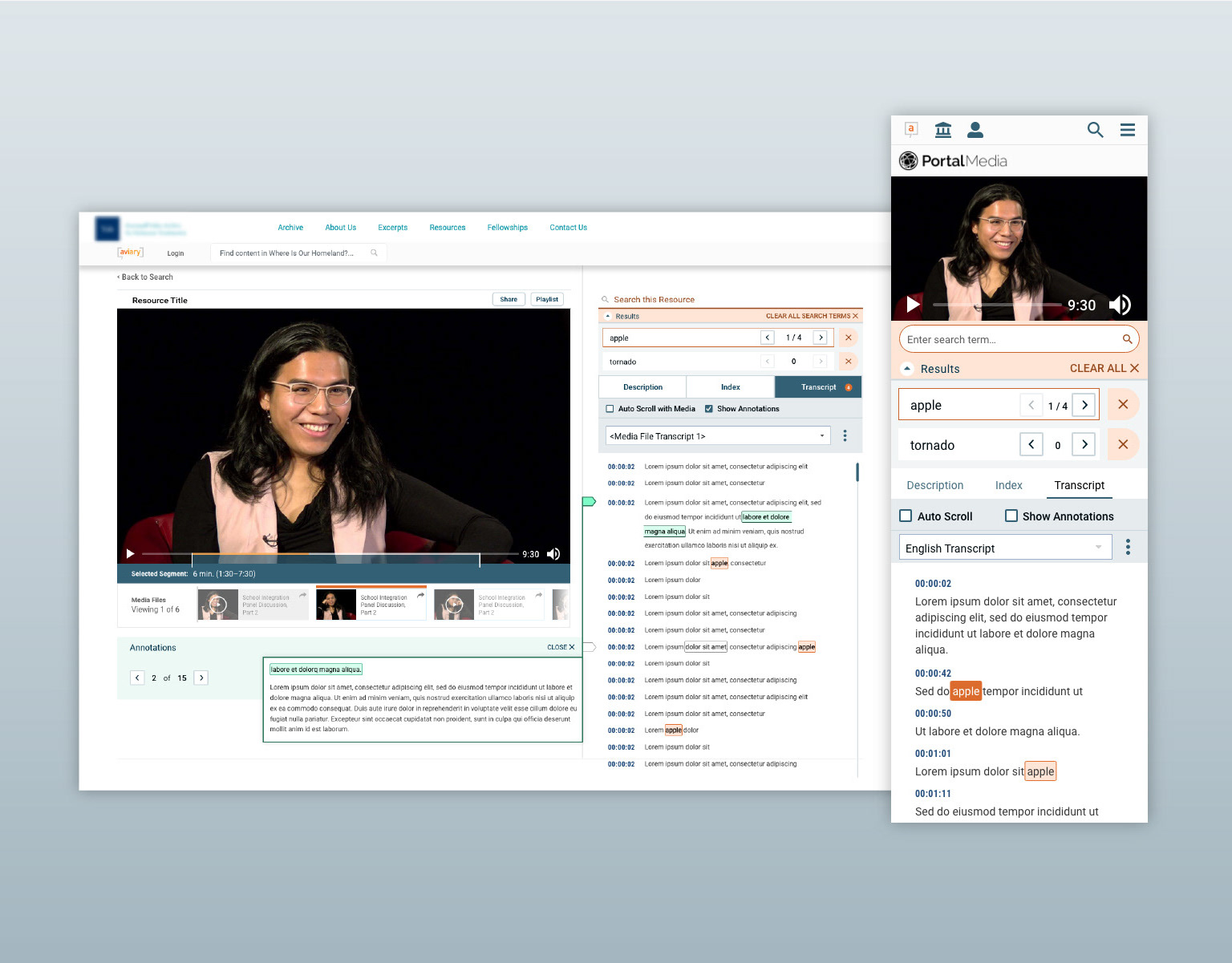Switch to the Description tab on mobile
The width and height of the screenshot is (1232, 963).
point(935,485)
